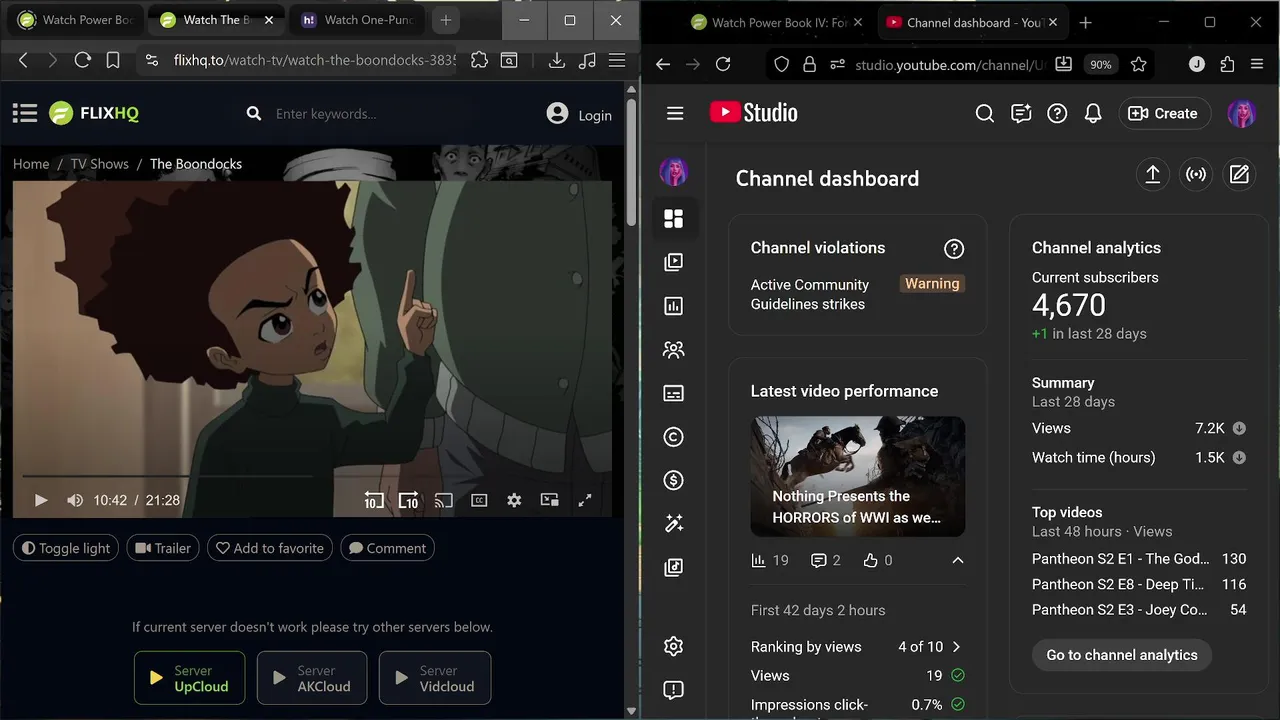Open the FlixHQ hamburger menu

25,114
